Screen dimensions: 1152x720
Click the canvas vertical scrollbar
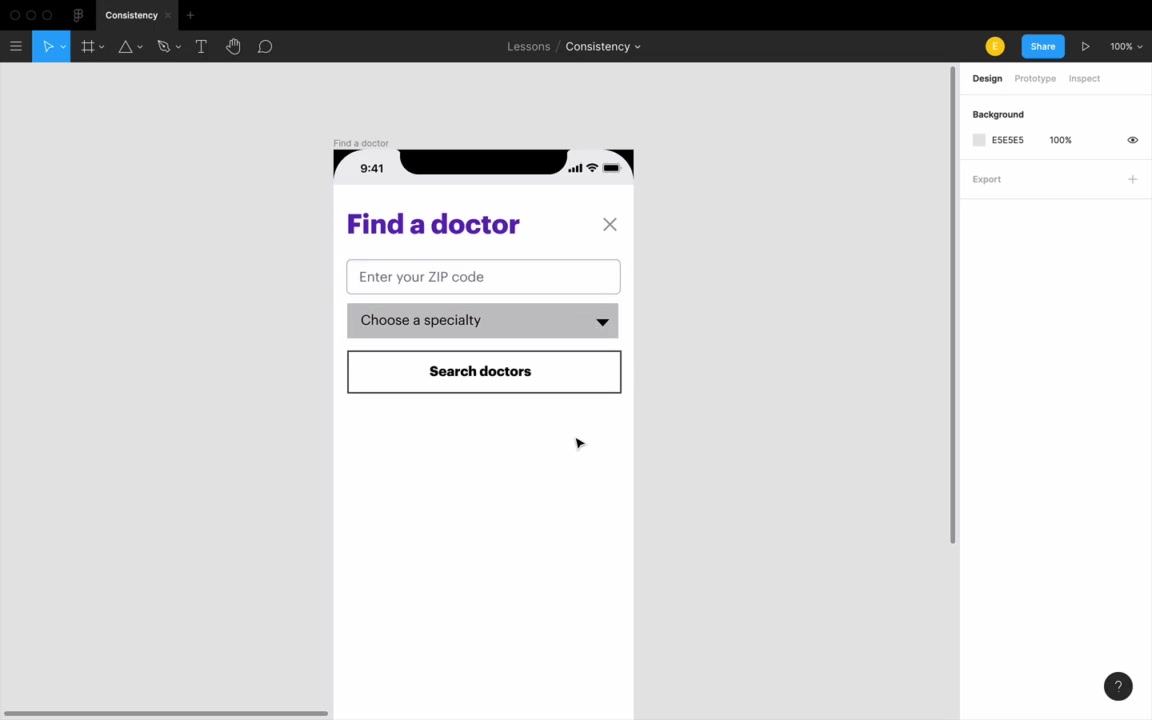click(952, 305)
